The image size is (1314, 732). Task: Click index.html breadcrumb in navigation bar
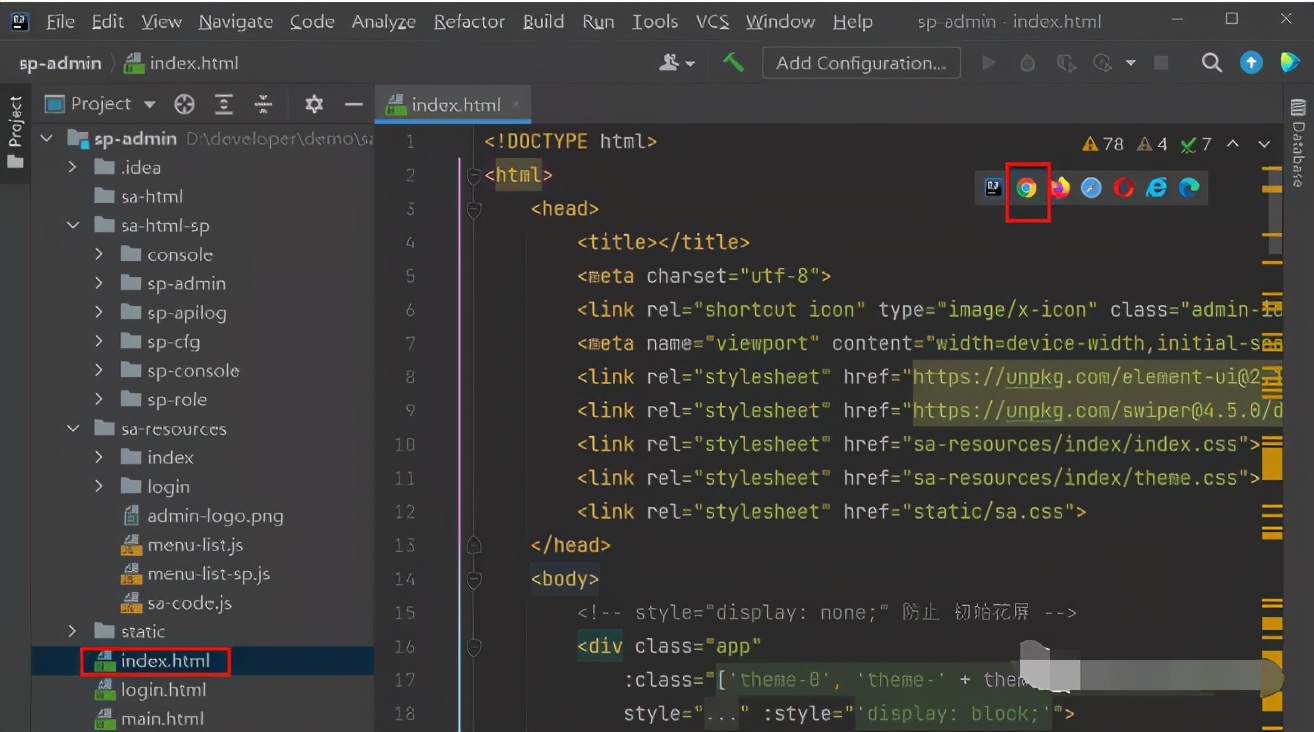coord(181,63)
